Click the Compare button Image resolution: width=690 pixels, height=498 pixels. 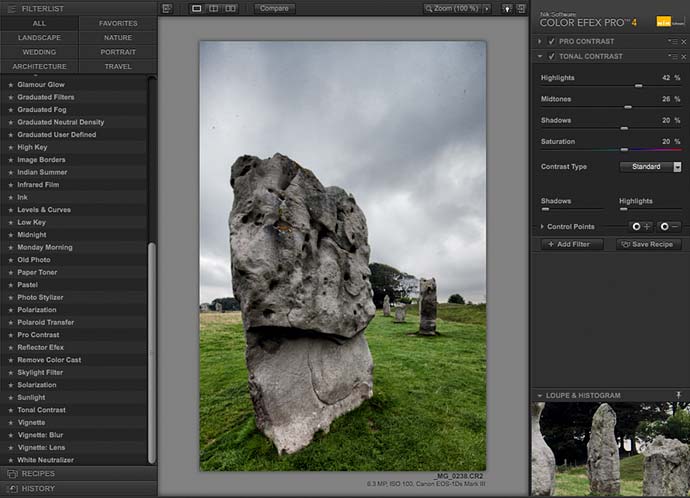(274, 8)
